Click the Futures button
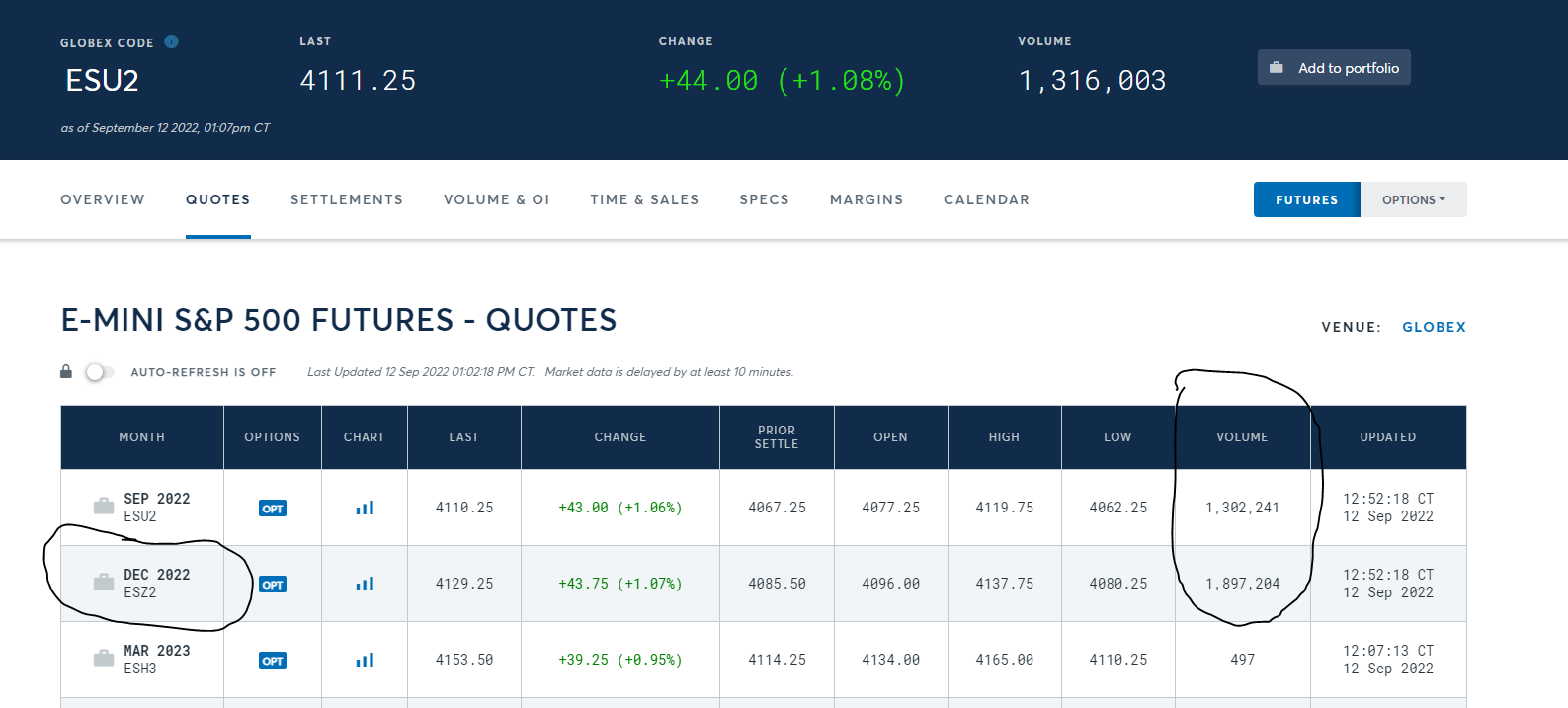This screenshot has width=1568, height=708. coord(1307,199)
